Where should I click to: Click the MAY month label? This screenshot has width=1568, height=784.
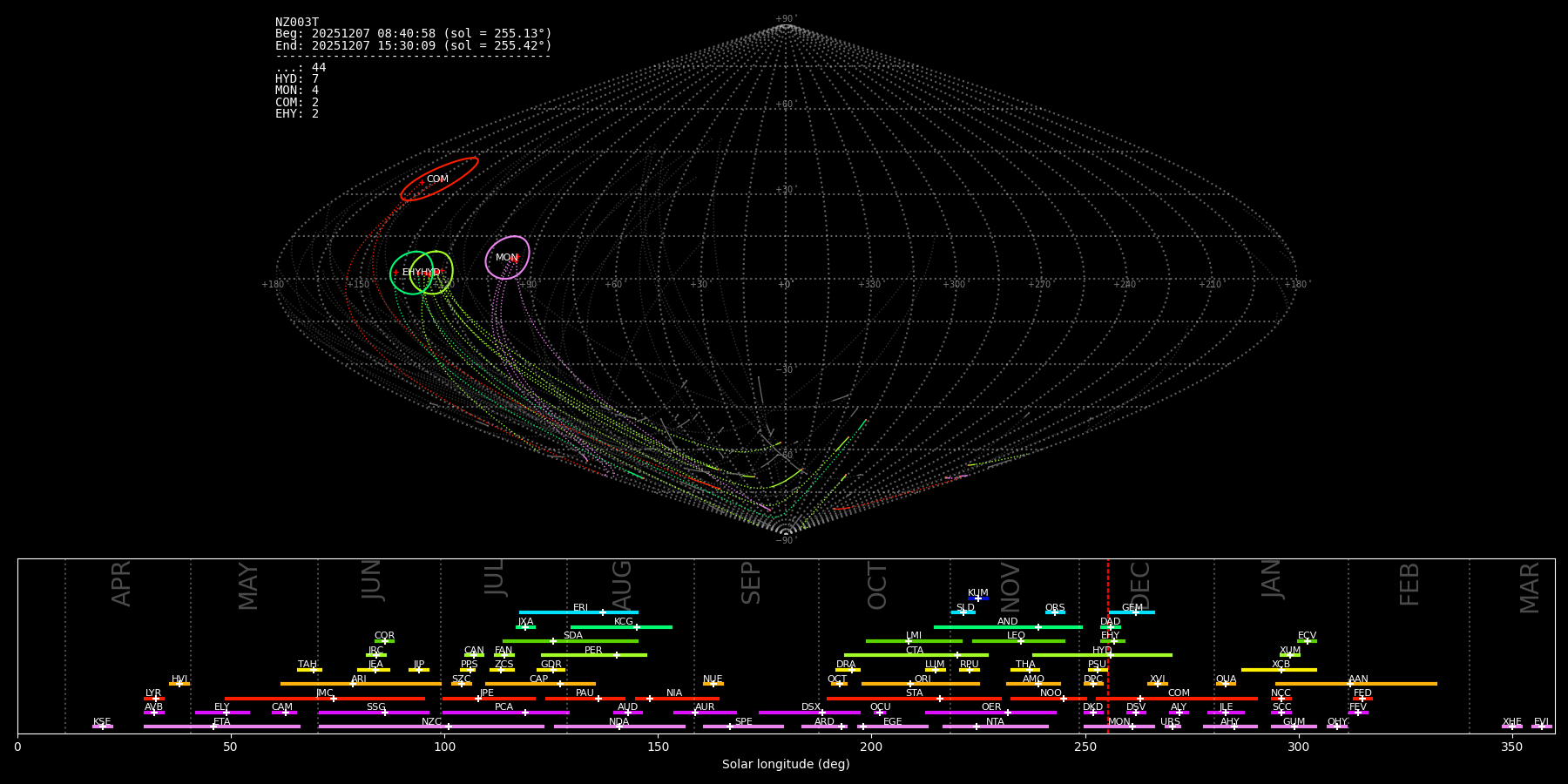248,586
